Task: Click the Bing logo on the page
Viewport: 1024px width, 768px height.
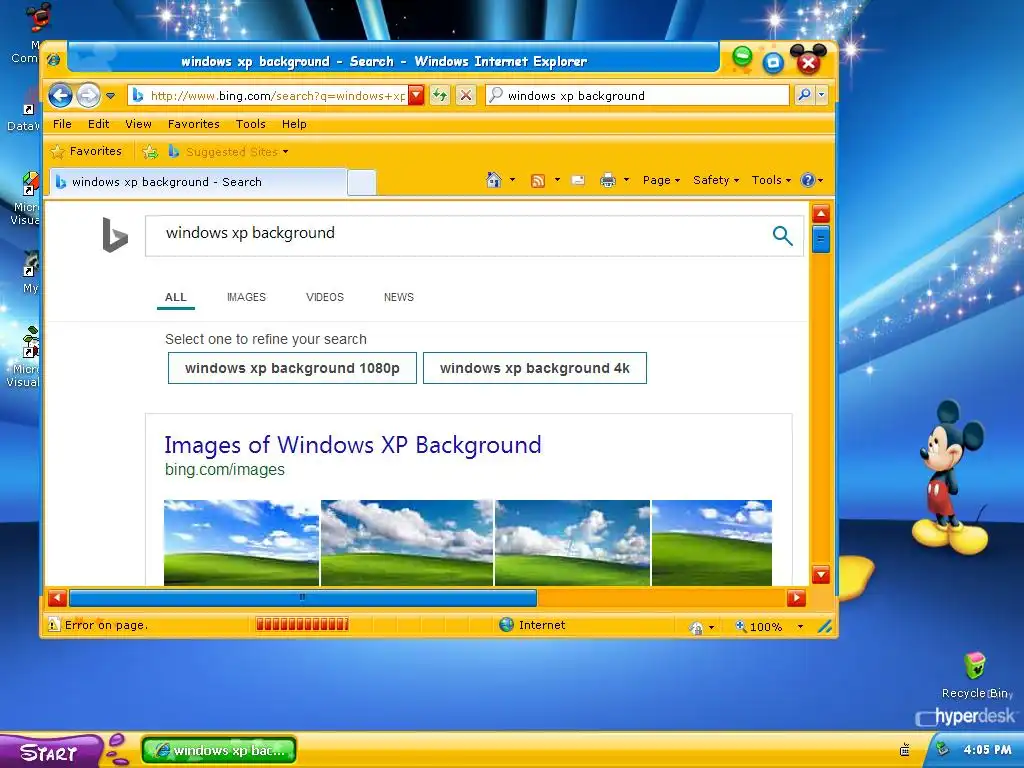Action: [x=115, y=235]
